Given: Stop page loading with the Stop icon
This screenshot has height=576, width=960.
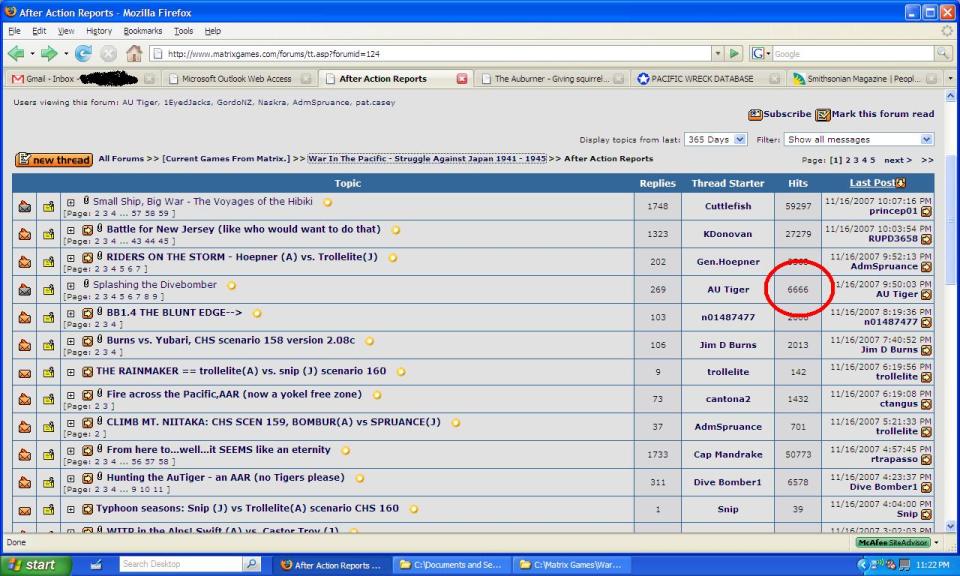Looking at the screenshot, I should [x=108, y=54].
